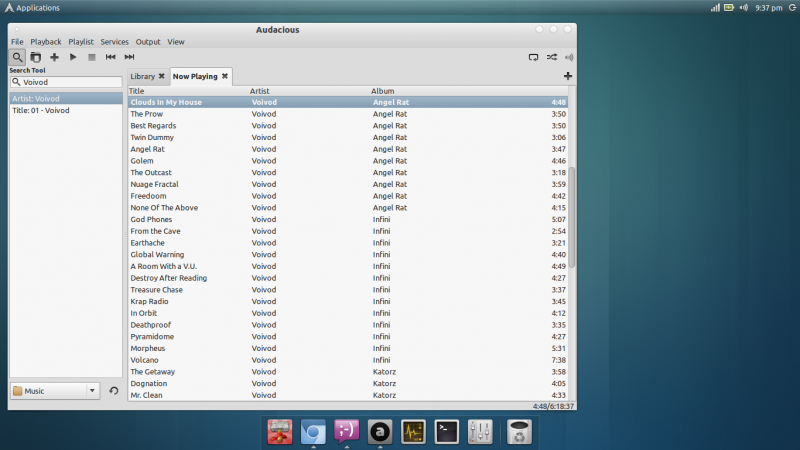
Task: Click the system tray volume icon
Action: tap(744, 8)
